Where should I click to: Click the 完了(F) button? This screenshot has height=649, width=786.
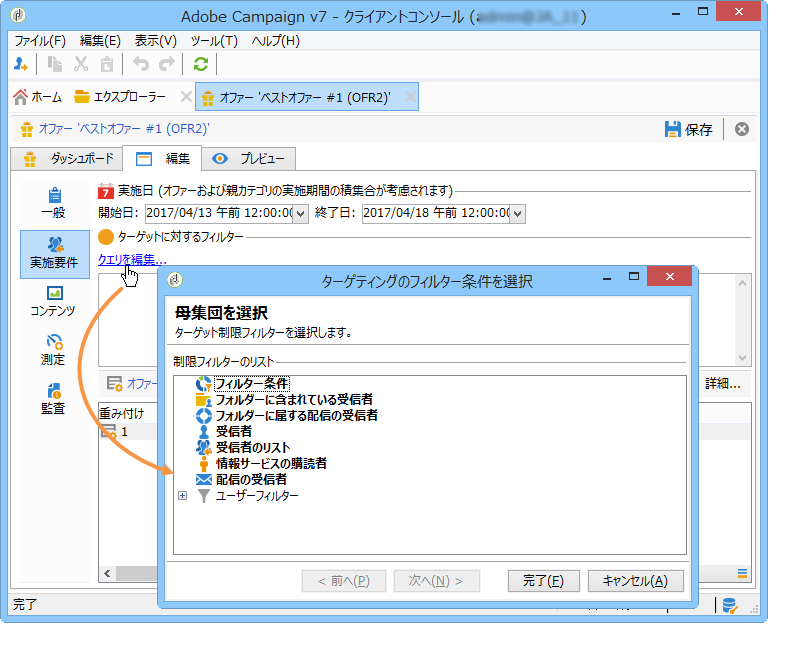click(x=543, y=581)
